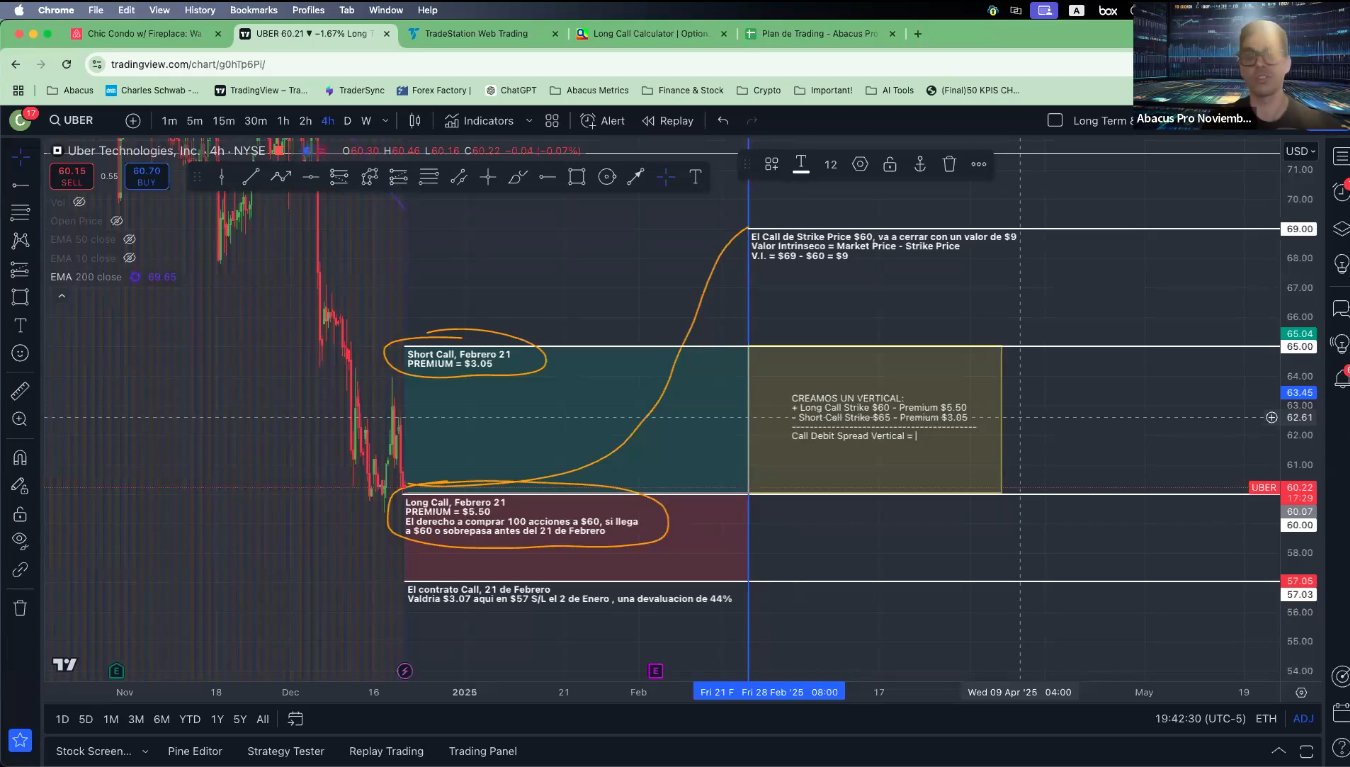This screenshot has height=767, width=1350.
Task: Click the Alert button
Action: (602, 121)
